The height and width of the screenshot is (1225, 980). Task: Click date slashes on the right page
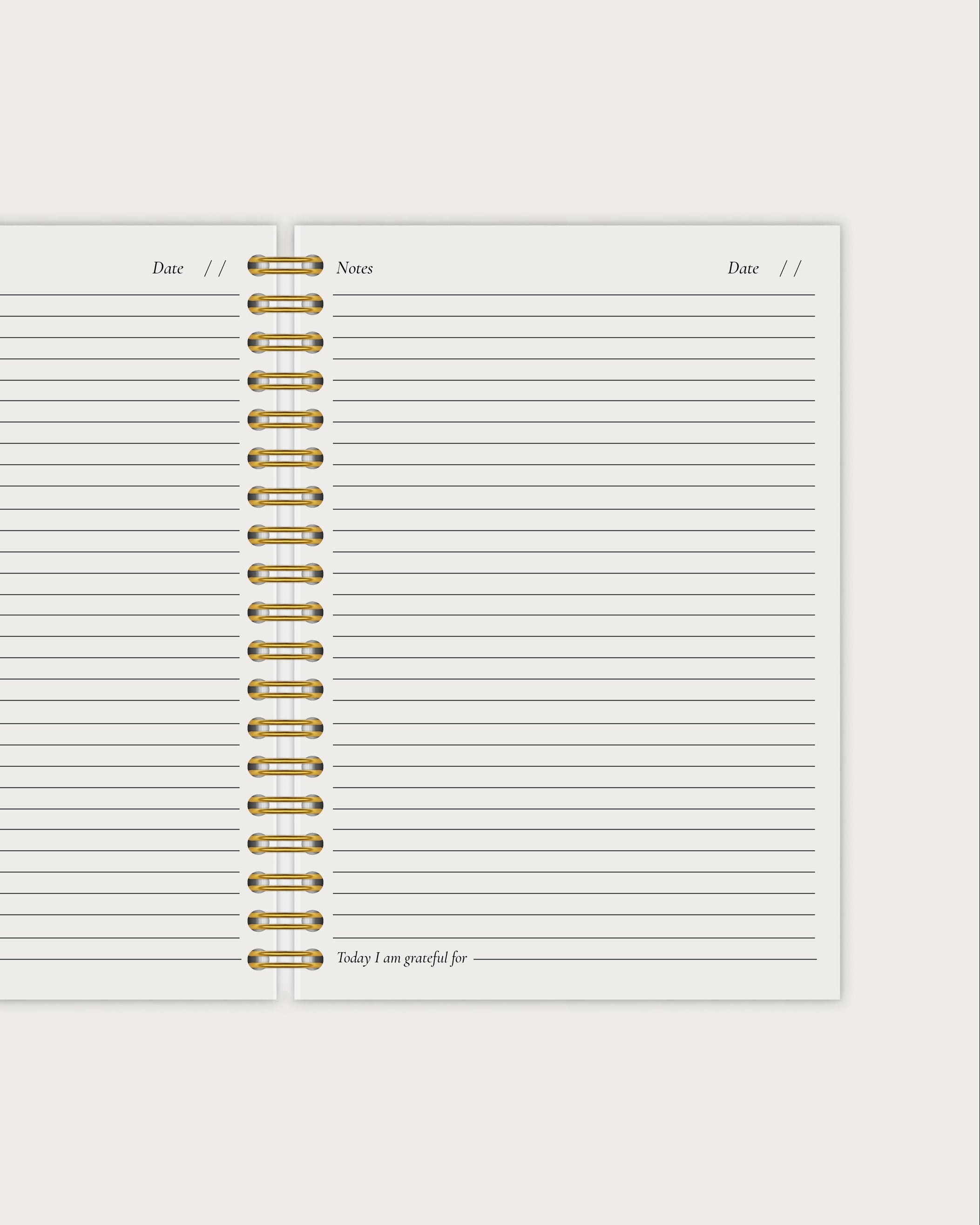coord(790,268)
